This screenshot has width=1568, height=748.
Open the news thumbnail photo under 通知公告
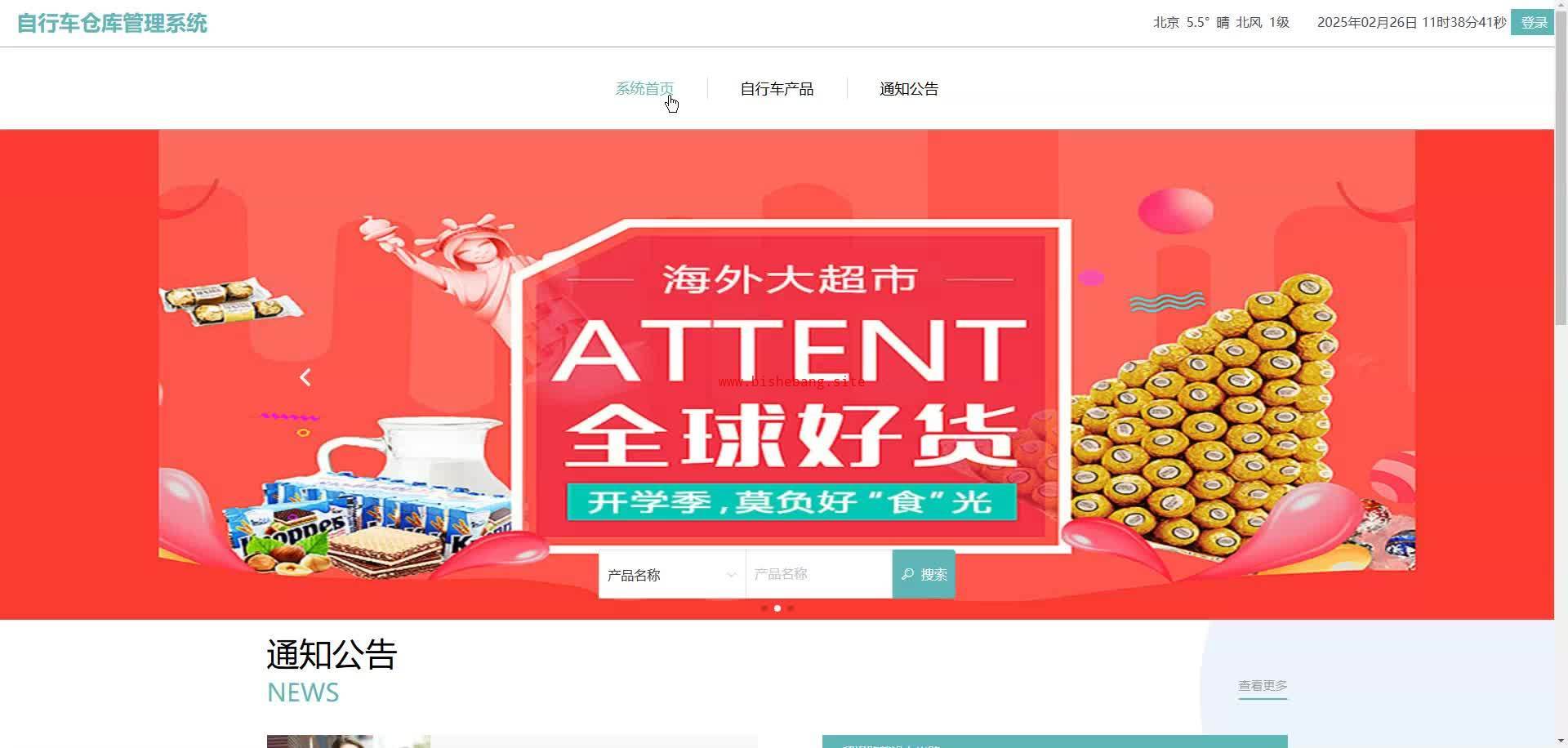(349, 741)
